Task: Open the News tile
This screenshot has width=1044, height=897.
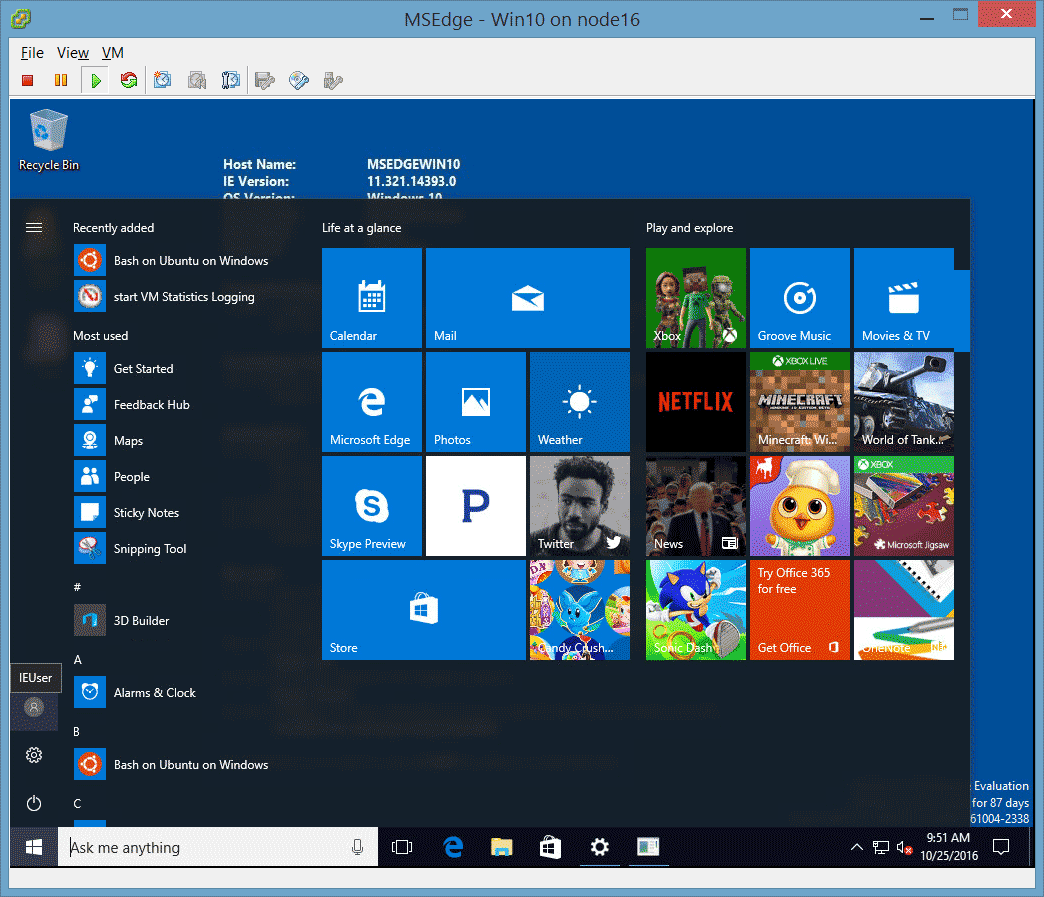Action: [x=695, y=505]
